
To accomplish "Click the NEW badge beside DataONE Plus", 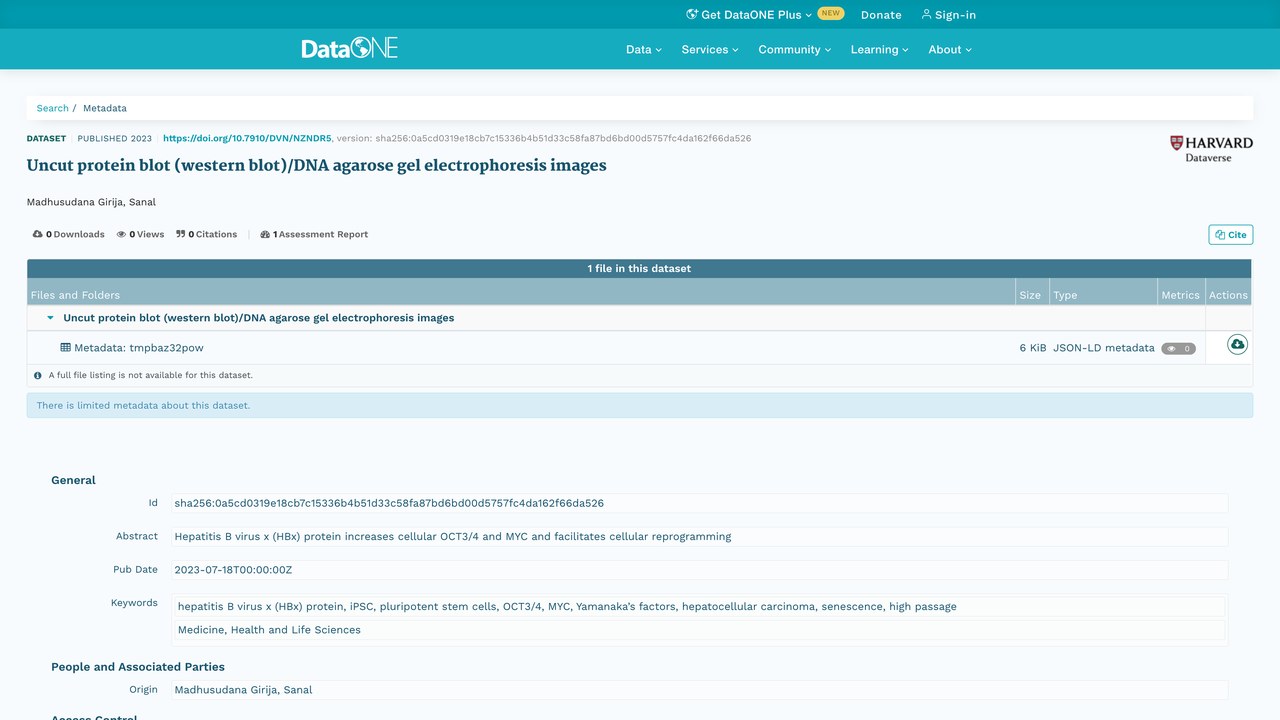I will (x=831, y=14).
